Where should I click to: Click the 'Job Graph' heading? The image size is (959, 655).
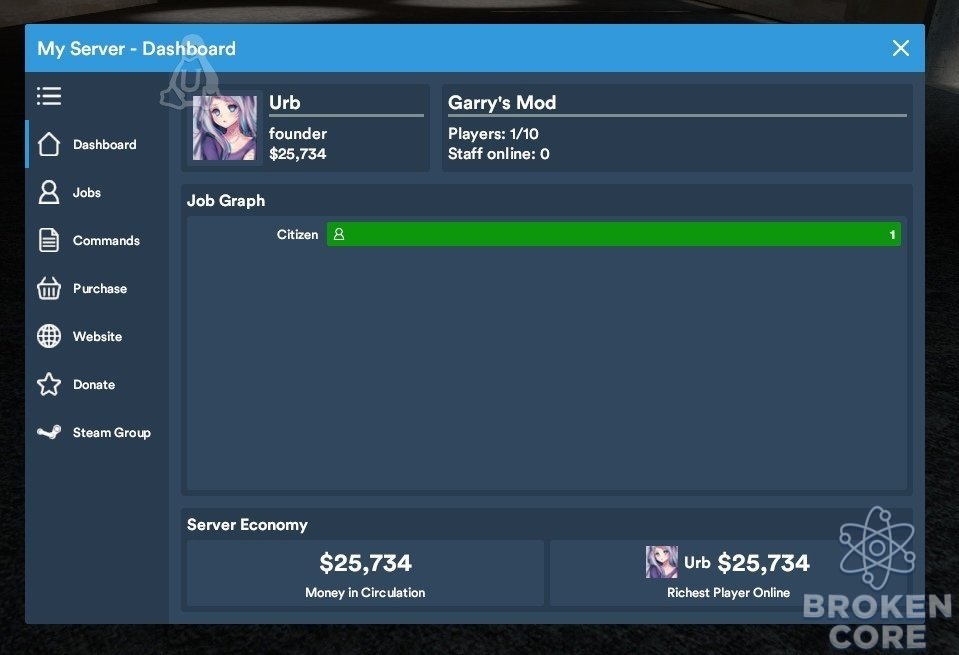pos(226,201)
